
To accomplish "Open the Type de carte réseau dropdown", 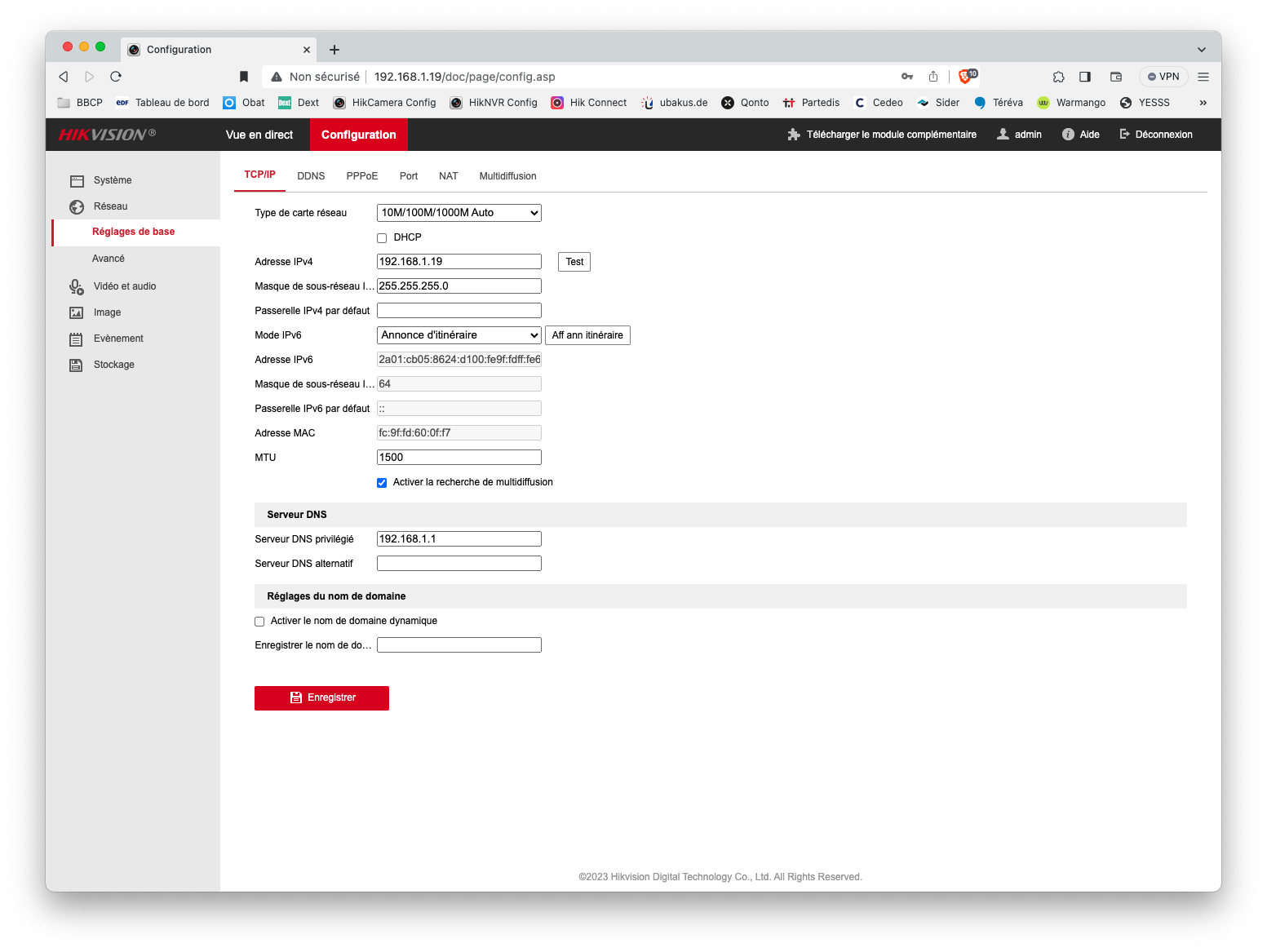I will click(x=459, y=213).
